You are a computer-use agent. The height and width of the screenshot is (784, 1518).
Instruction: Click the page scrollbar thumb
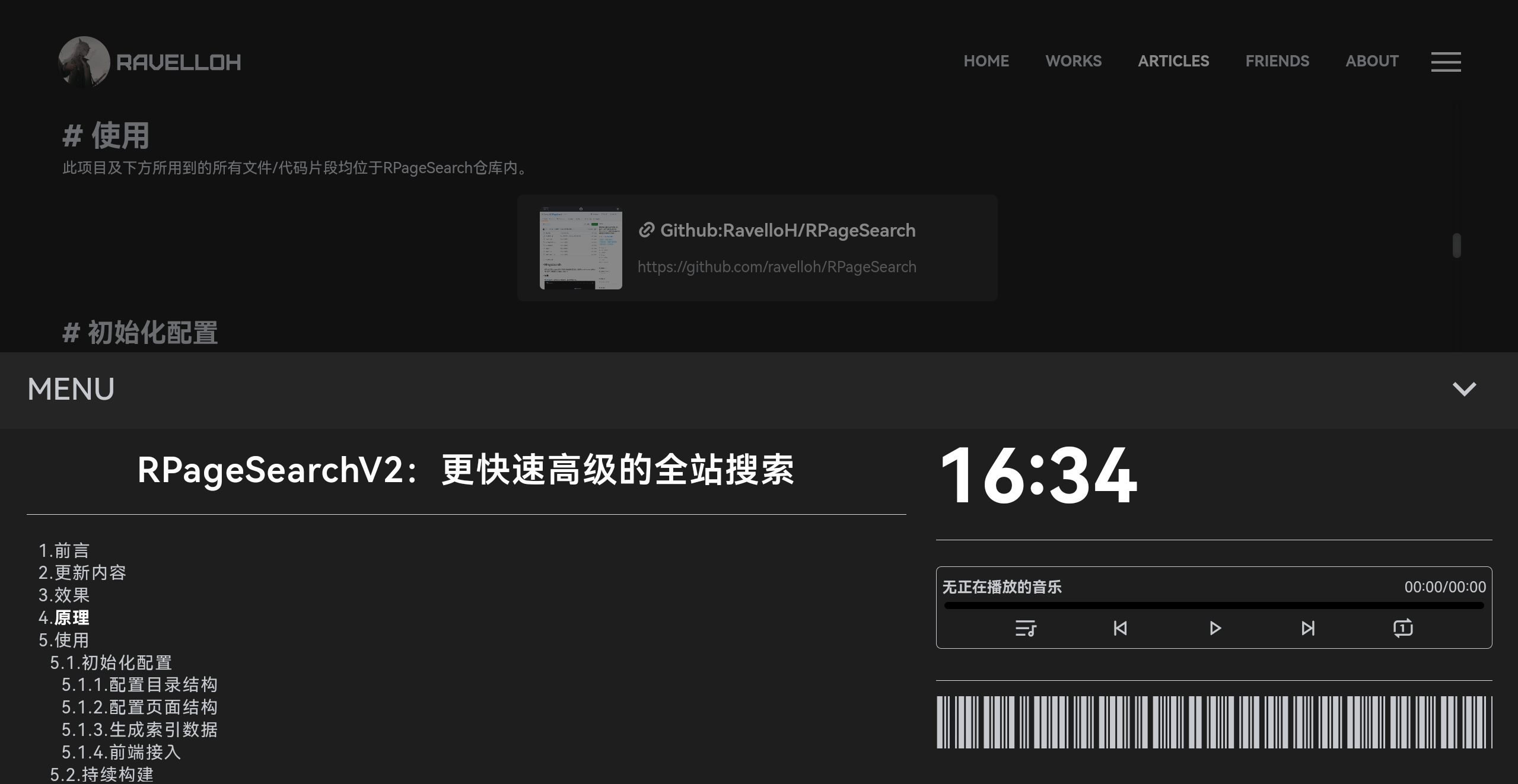(1456, 246)
